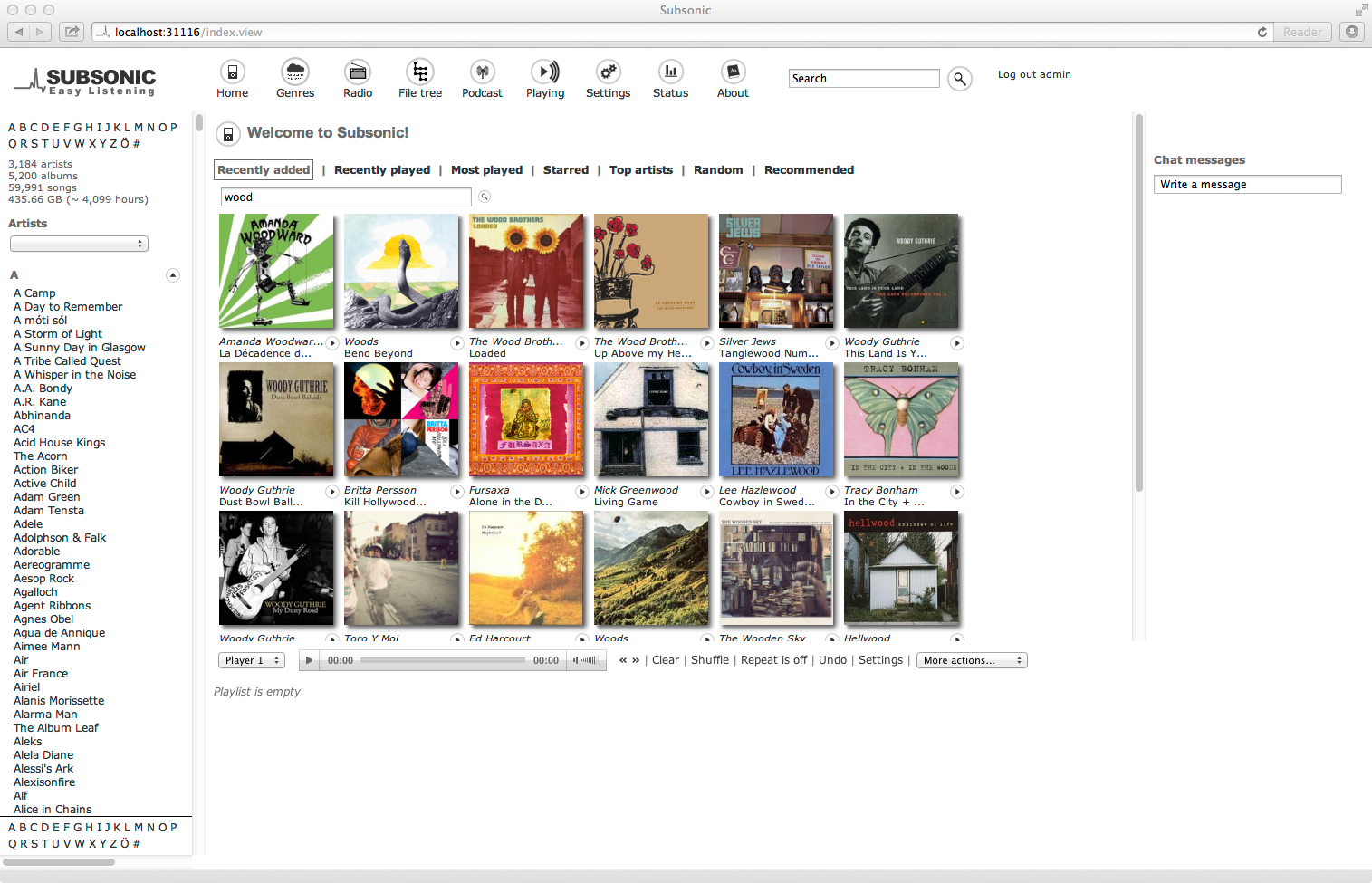Screen dimensions: 1372x883
Task: Open the About icon
Action: pos(733,72)
